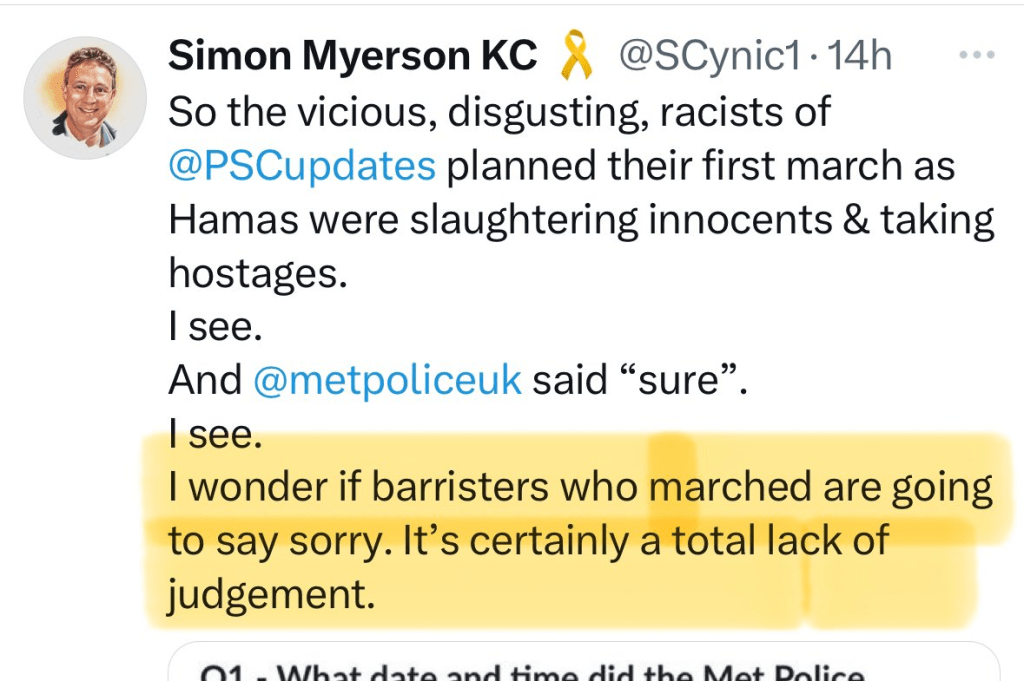Click the @SCynic1 handle
1024x681 pixels.
click(709, 57)
